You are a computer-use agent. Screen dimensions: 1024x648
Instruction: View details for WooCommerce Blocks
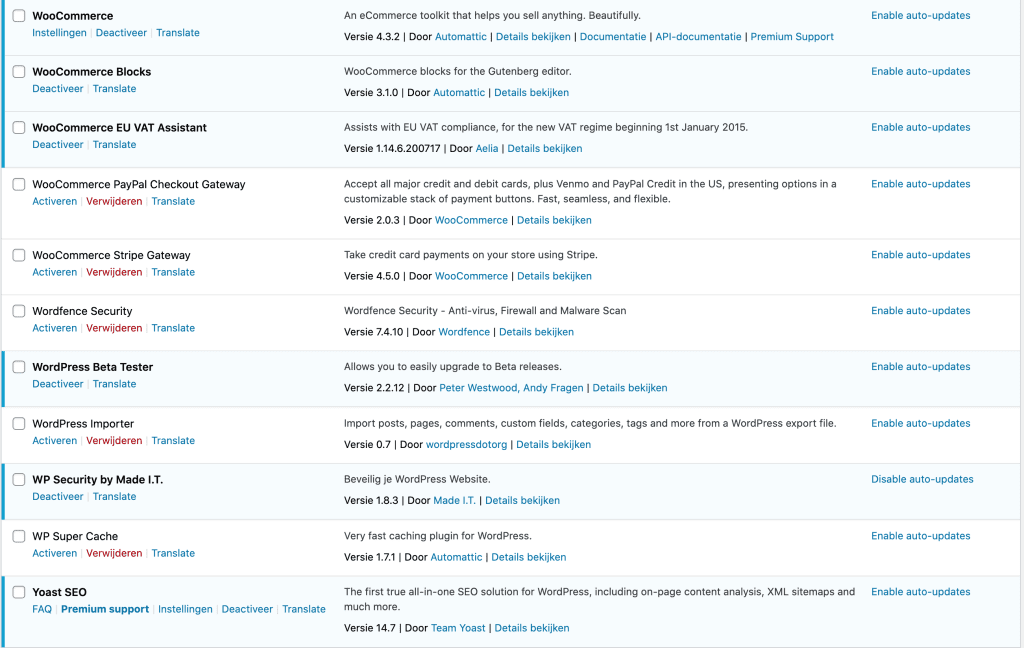pos(531,93)
